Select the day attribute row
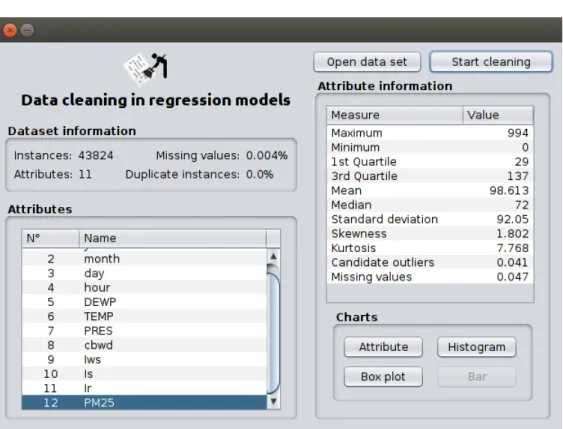 tap(144, 273)
